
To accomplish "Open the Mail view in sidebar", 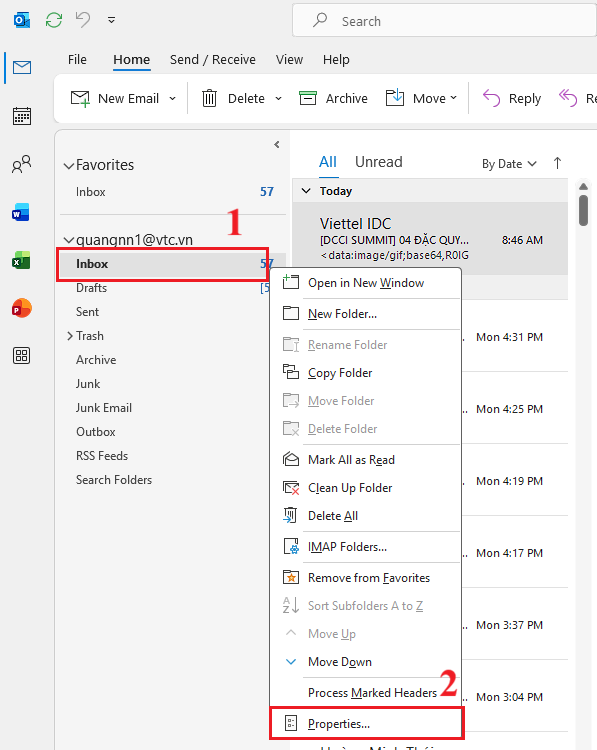I will pyautogui.click(x=22, y=67).
